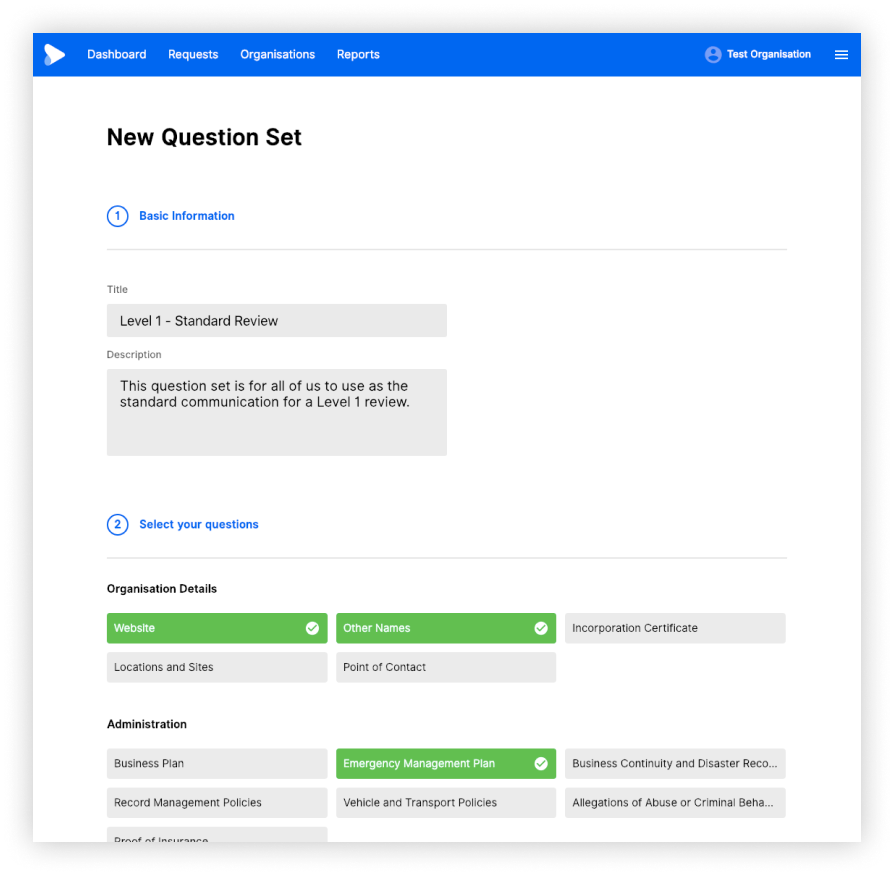Click inside the Description text area
The height and width of the screenshot is (875, 894).
point(277,412)
